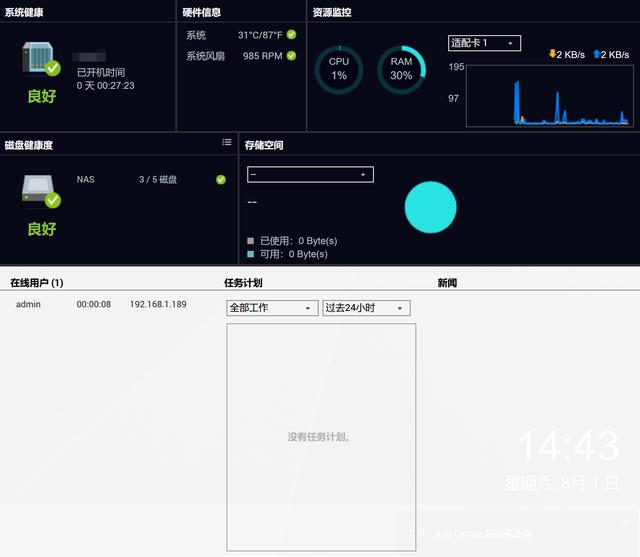Open the storage volume selection dropdown
The width and height of the screenshot is (640, 557).
310,175
